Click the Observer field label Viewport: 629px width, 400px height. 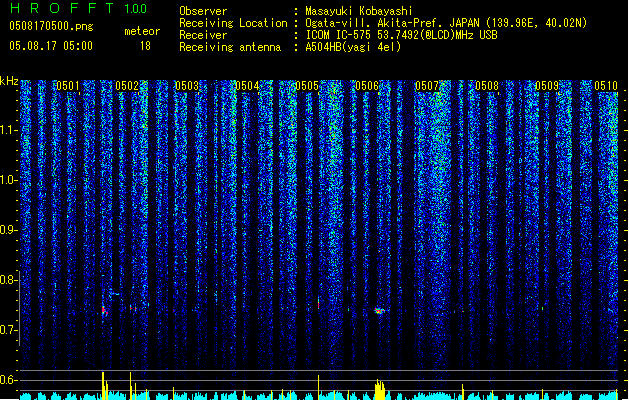[203, 11]
